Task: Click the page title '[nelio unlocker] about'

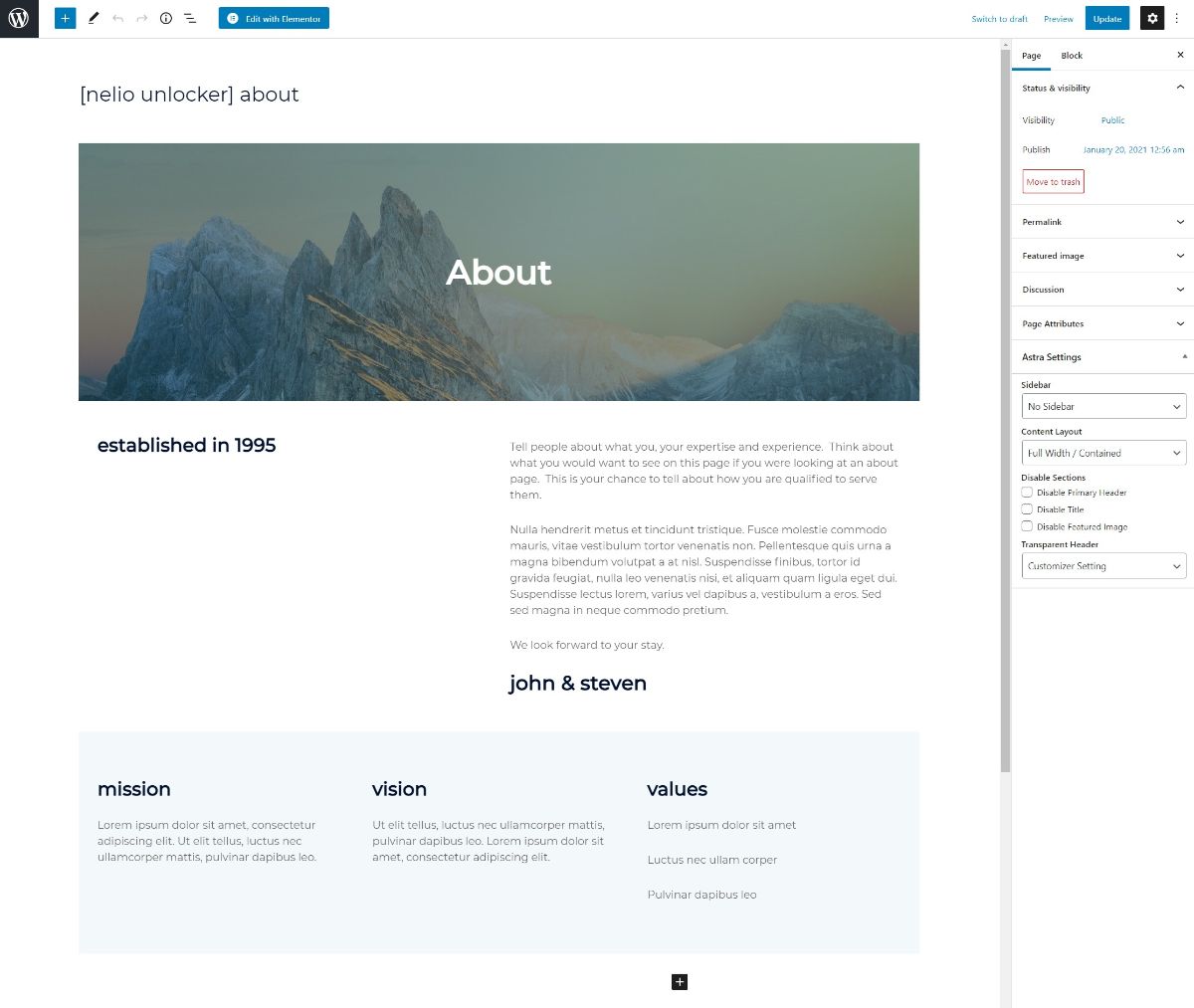Action: (x=189, y=95)
